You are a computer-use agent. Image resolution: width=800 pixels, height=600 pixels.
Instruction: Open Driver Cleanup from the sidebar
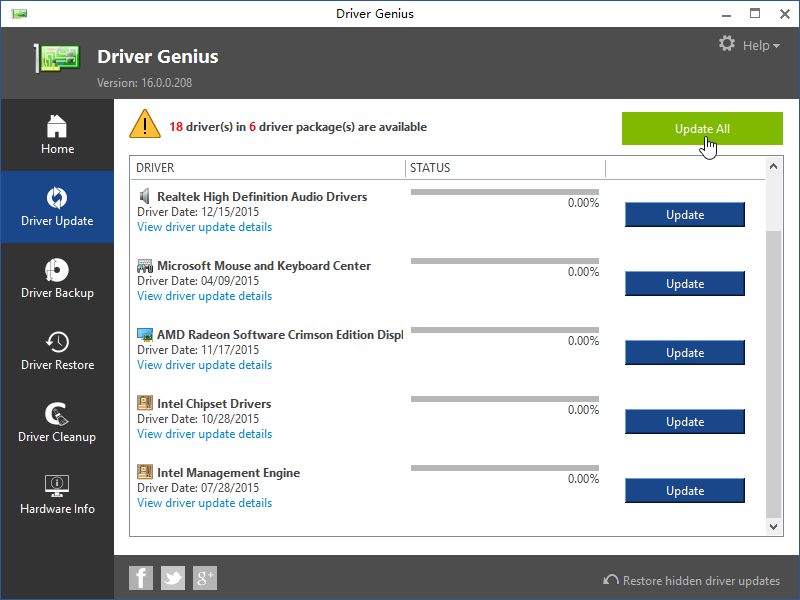[x=57, y=422]
